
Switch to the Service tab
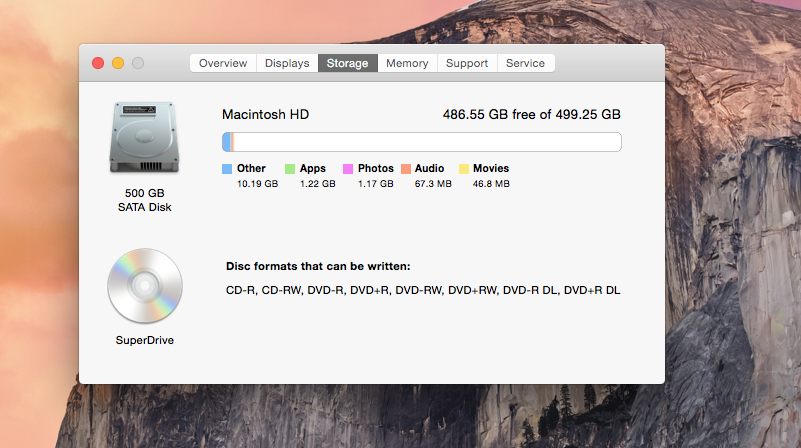tap(525, 63)
